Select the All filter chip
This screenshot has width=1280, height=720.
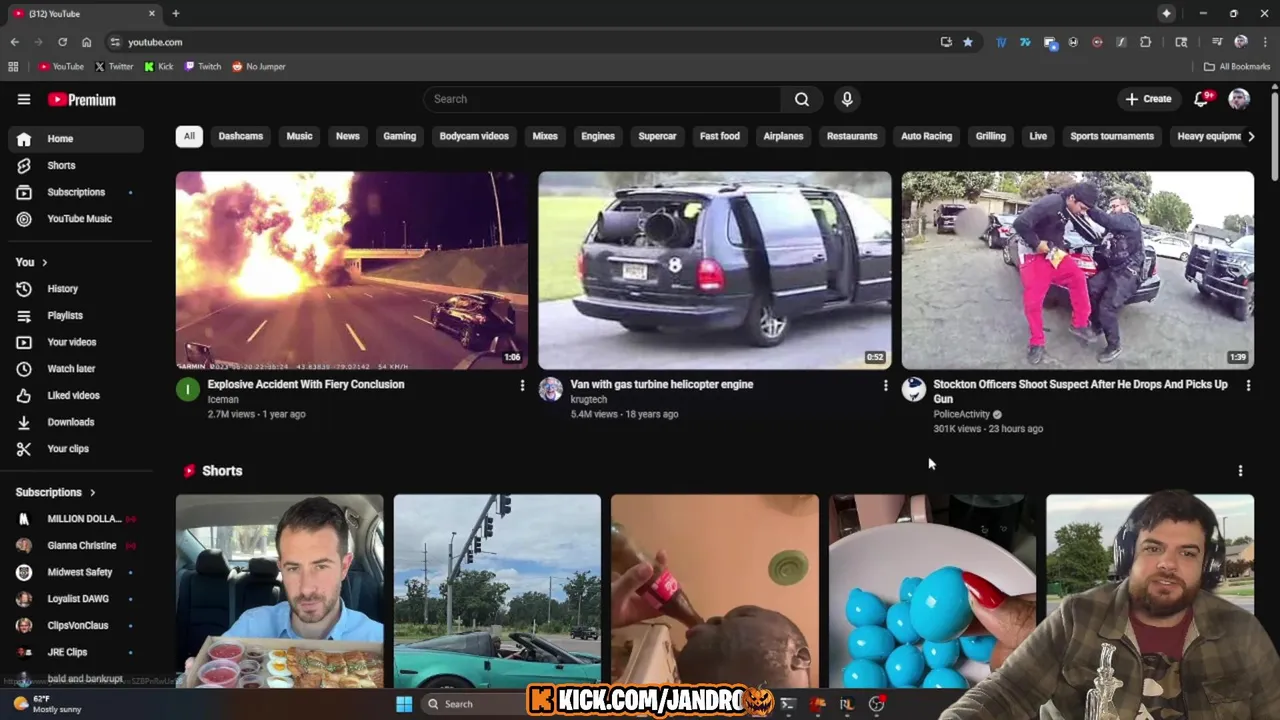pyautogui.click(x=189, y=136)
